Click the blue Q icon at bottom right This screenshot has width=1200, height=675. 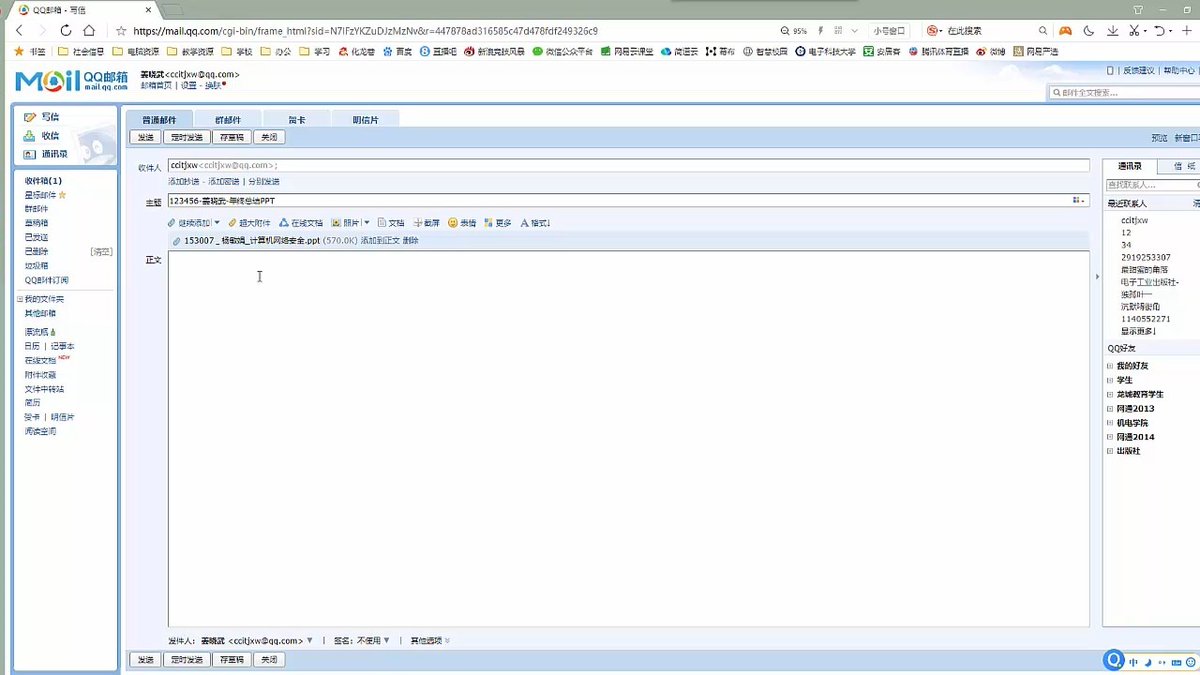pos(1114,660)
